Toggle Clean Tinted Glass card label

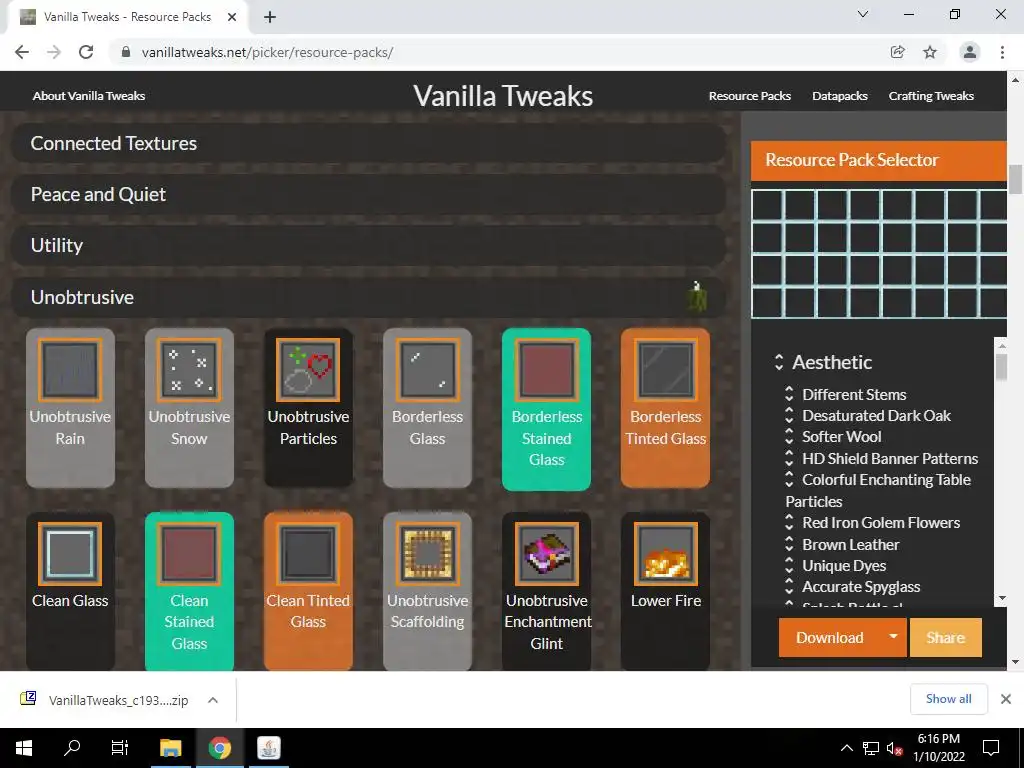coord(308,611)
